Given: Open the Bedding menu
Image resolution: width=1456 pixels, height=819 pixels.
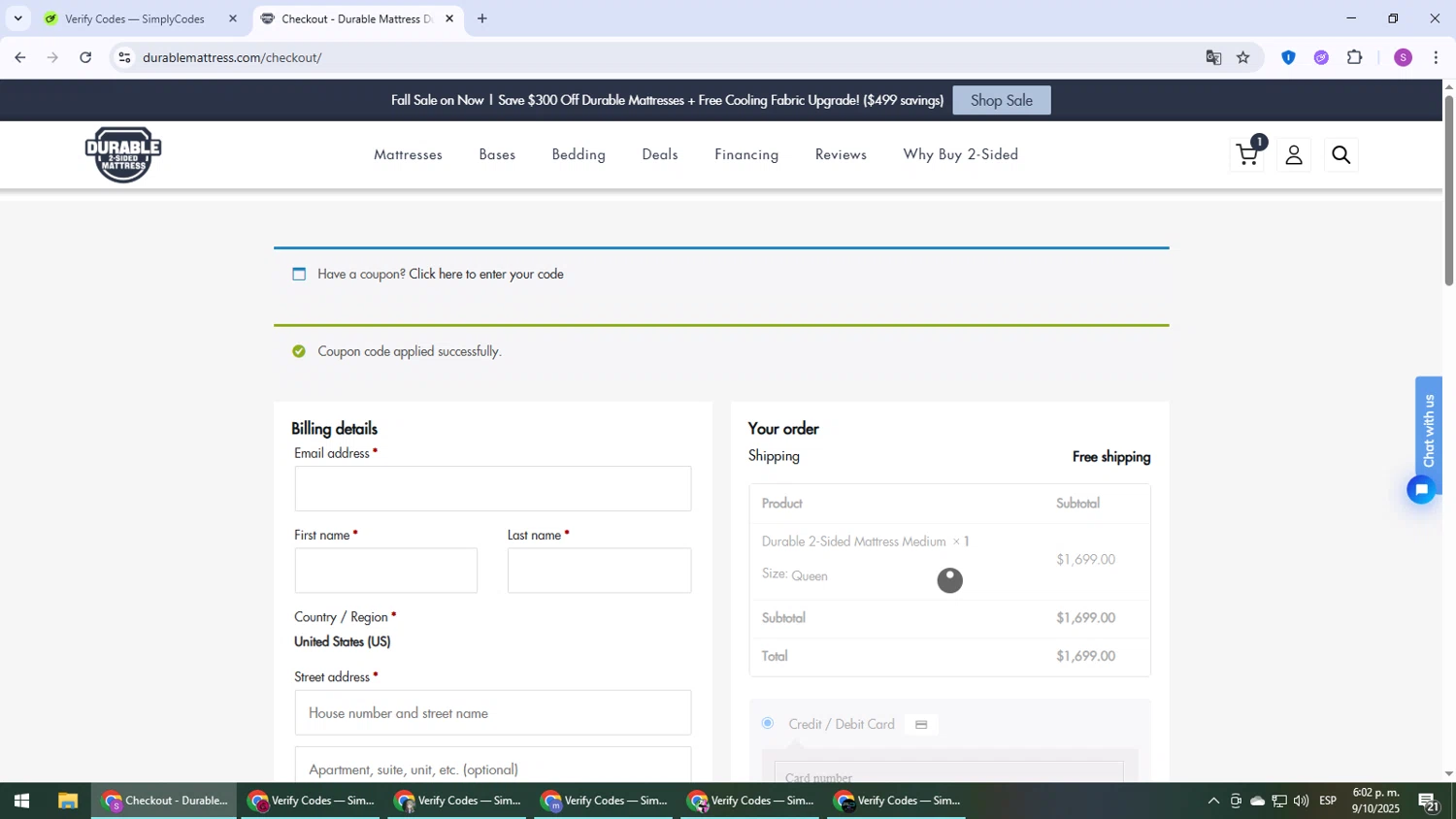Looking at the screenshot, I should point(579,154).
